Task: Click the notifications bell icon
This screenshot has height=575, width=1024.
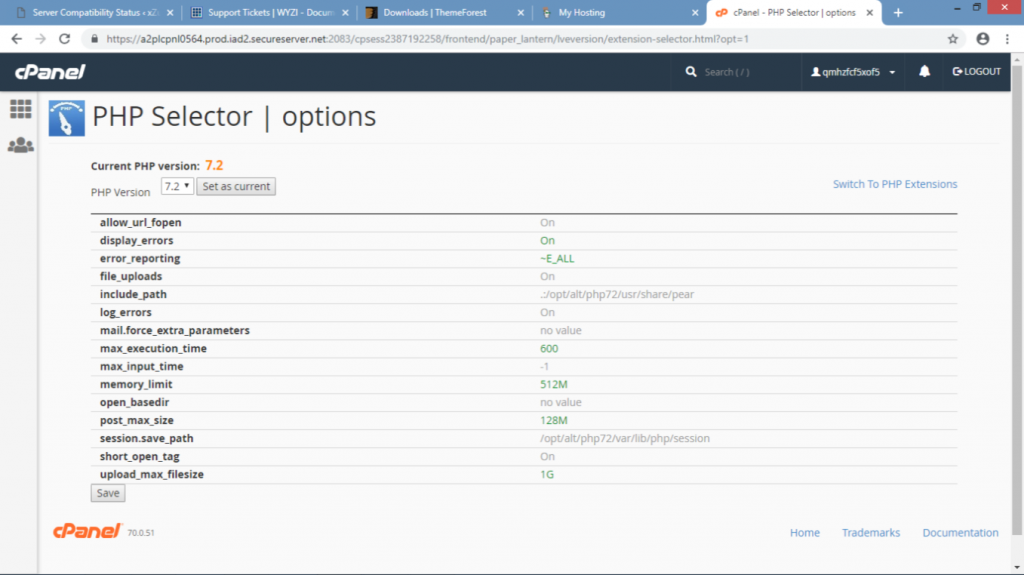Action: pyautogui.click(x=924, y=72)
